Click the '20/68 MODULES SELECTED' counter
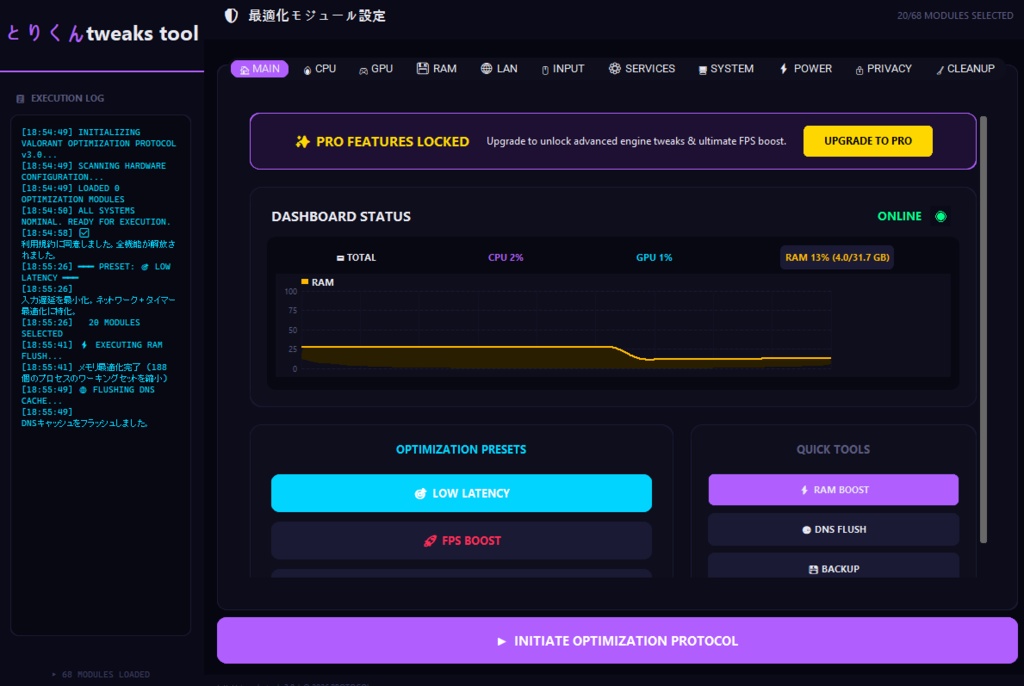This screenshot has height=686, width=1024. pyautogui.click(x=955, y=16)
